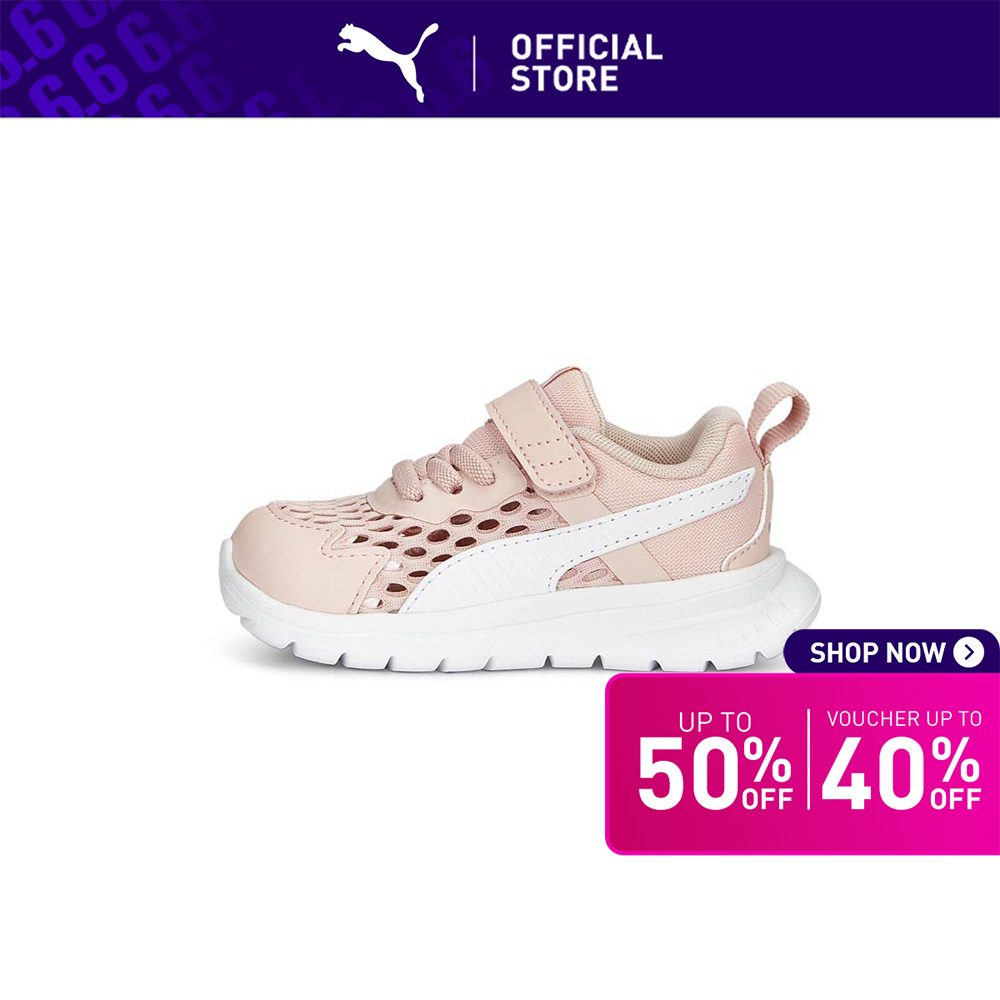Screen dimensions: 1000x1000
Task: Click the 6.6 pattern in the banner corner
Action: click(108, 59)
